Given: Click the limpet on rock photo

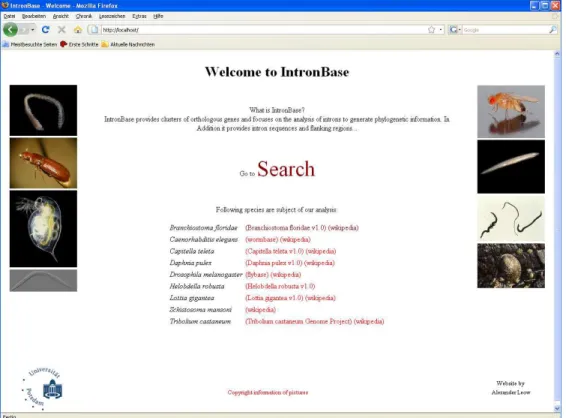Looking at the screenshot, I should 511,266.
